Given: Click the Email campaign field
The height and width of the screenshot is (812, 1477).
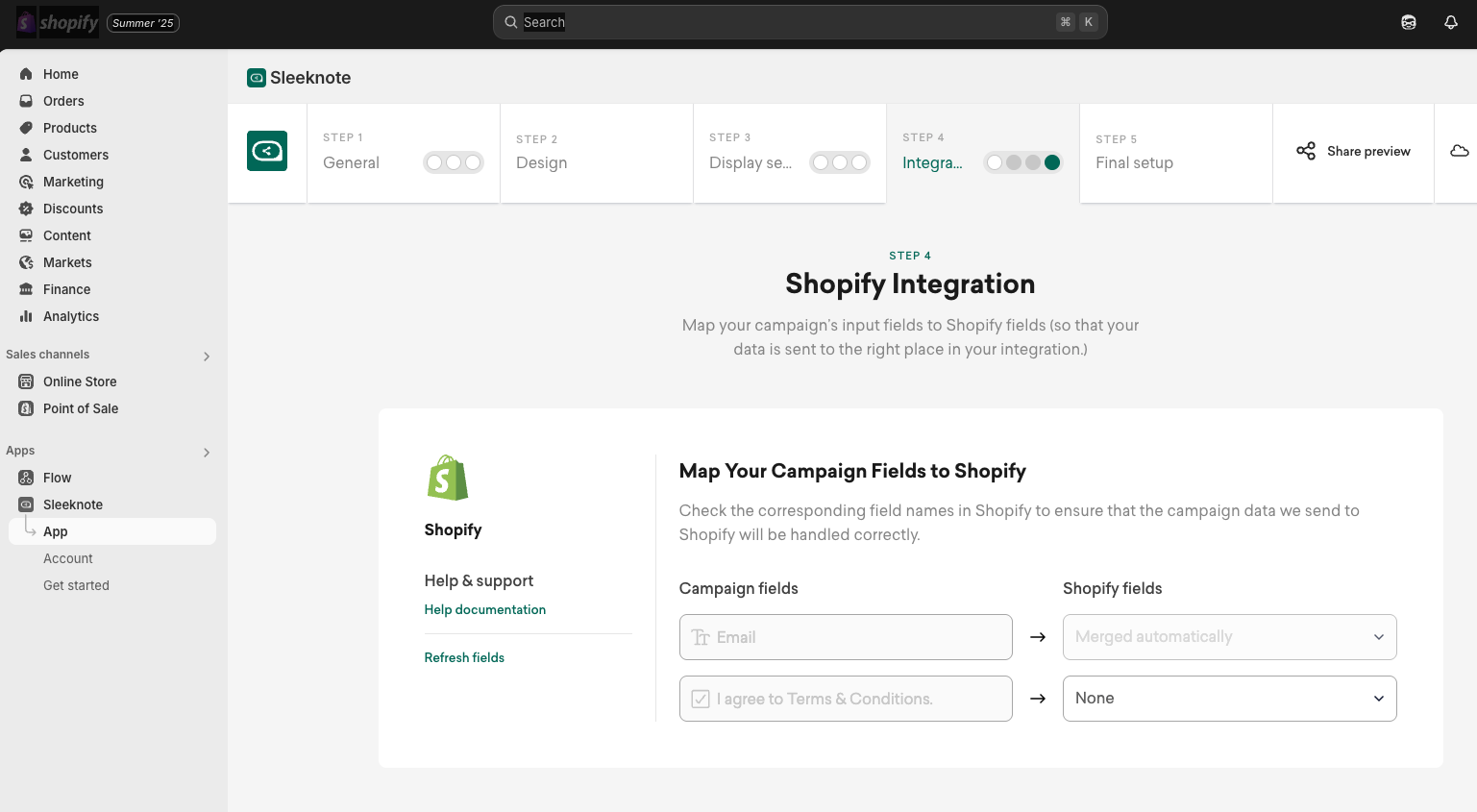Looking at the screenshot, I should coord(846,637).
